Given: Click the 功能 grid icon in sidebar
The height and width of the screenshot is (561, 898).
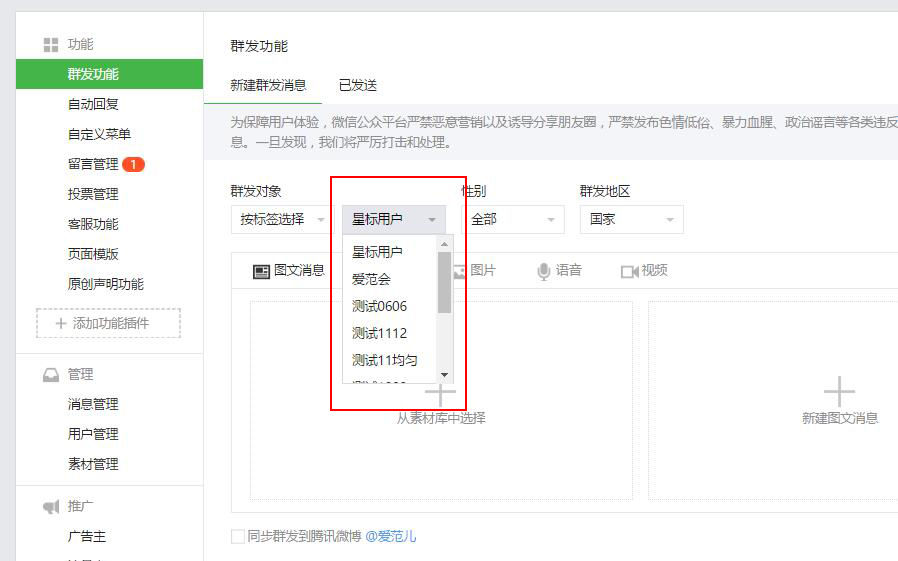Looking at the screenshot, I should pyautogui.click(x=51, y=45).
